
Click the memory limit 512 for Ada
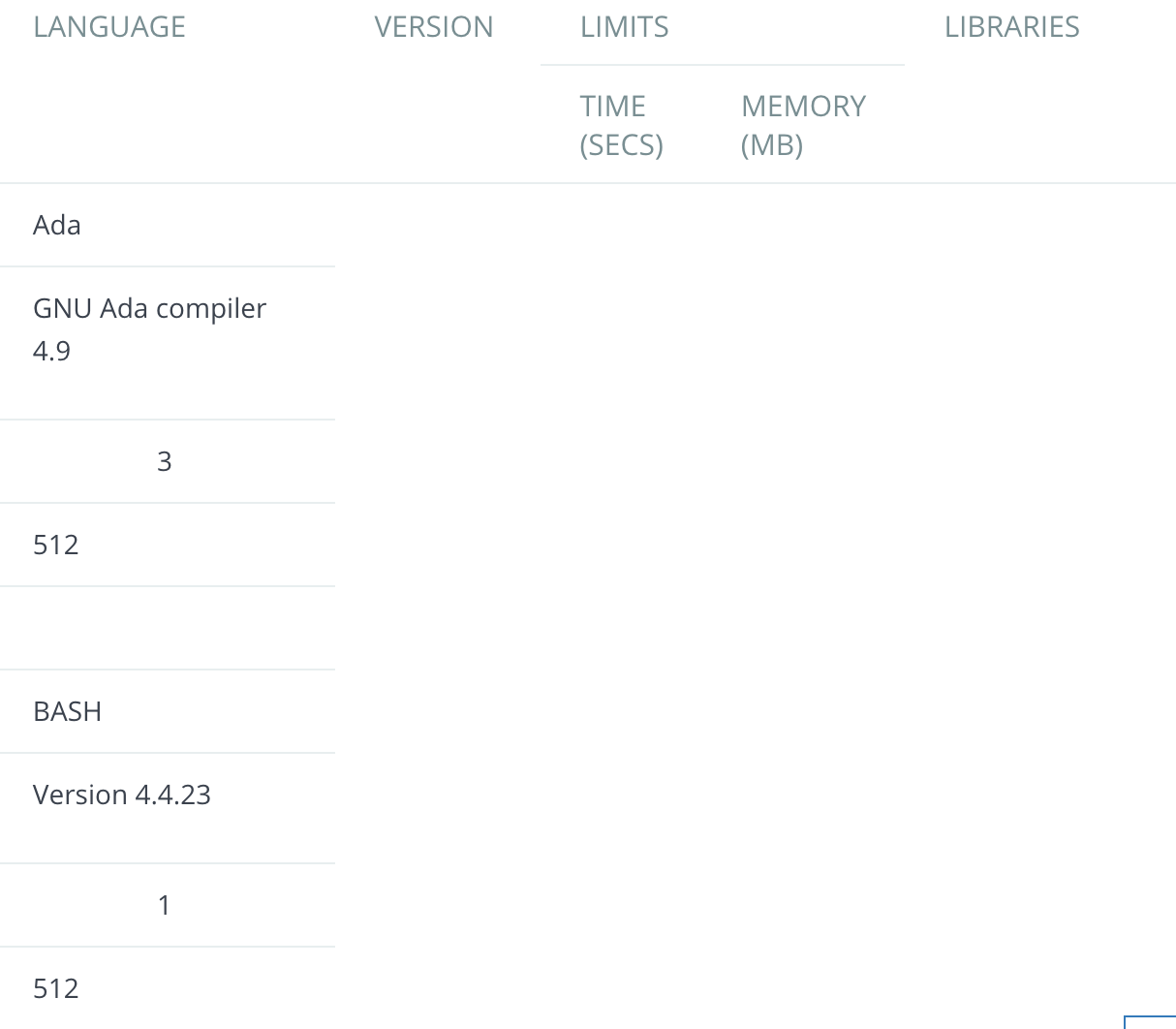click(x=56, y=545)
